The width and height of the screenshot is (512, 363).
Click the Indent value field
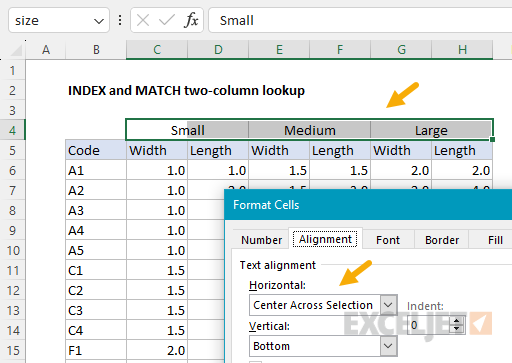pyautogui.click(x=429, y=325)
